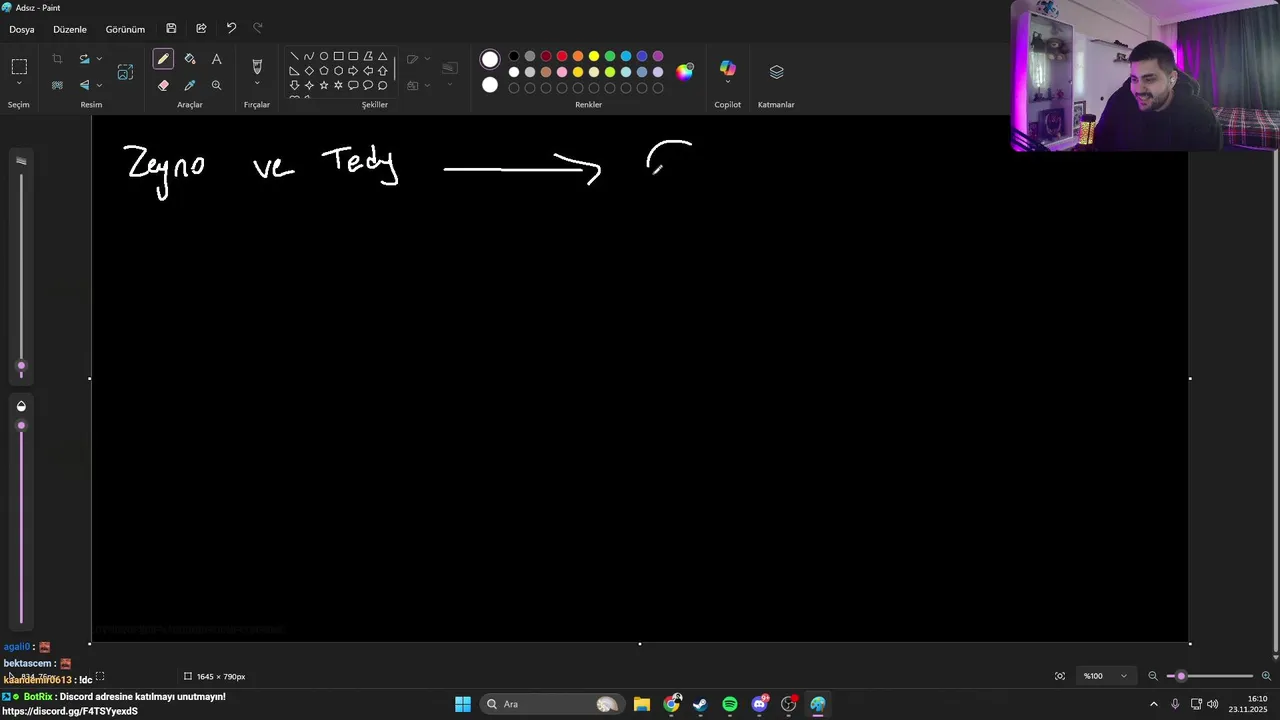Open the %100 zoom level dropdown

(1105, 676)
